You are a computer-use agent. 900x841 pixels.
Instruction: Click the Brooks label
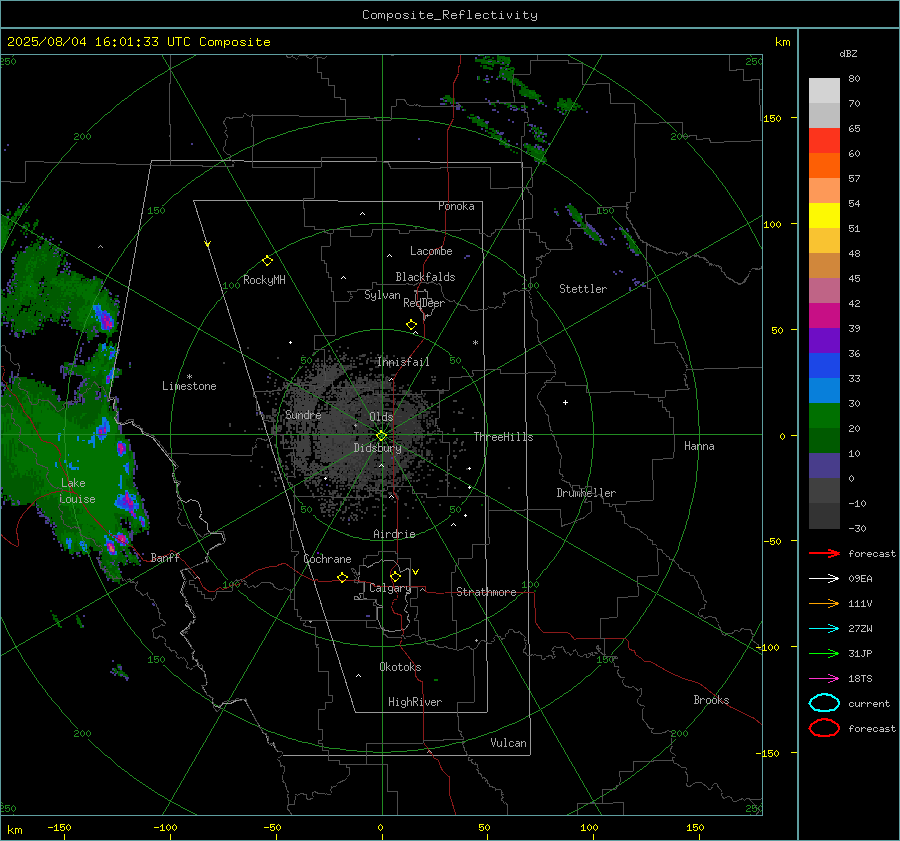click(x=711, y=700)
